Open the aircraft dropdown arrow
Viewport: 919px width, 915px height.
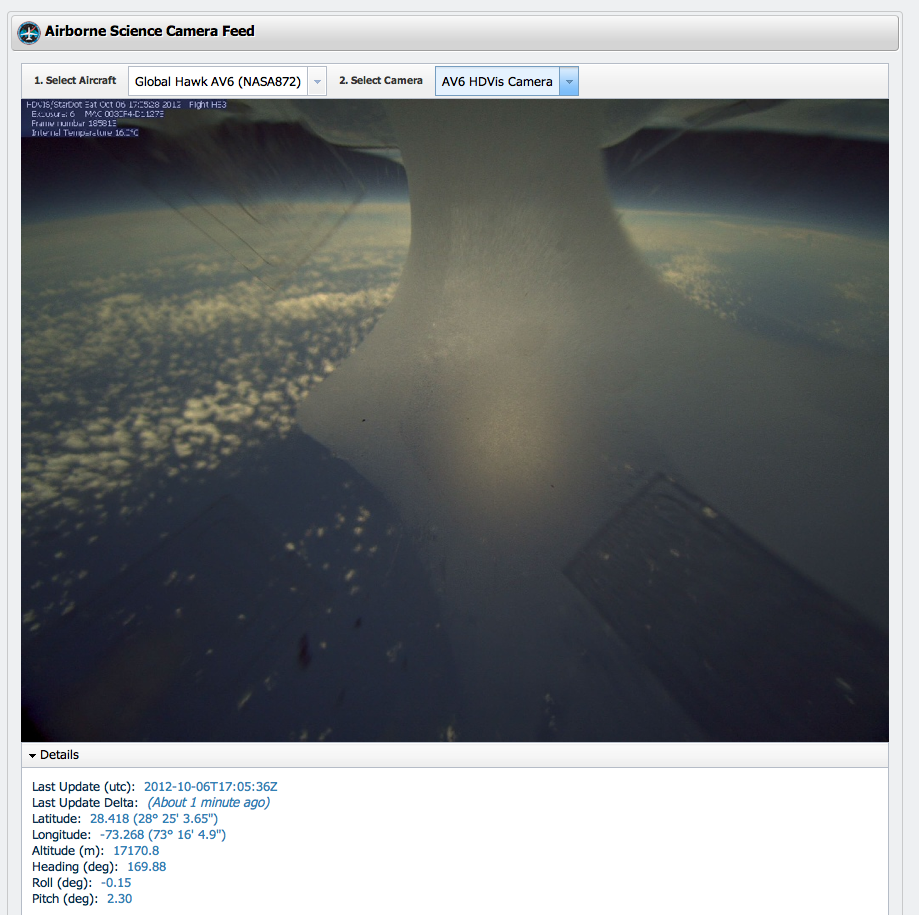point(317,82)
